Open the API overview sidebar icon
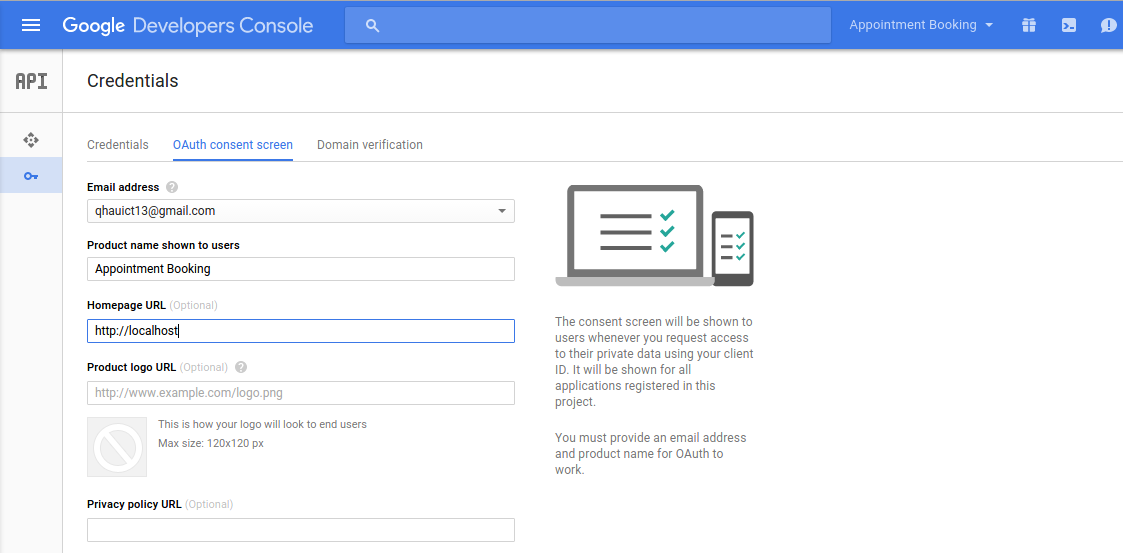1123x553 pixels. coord(31,139)
